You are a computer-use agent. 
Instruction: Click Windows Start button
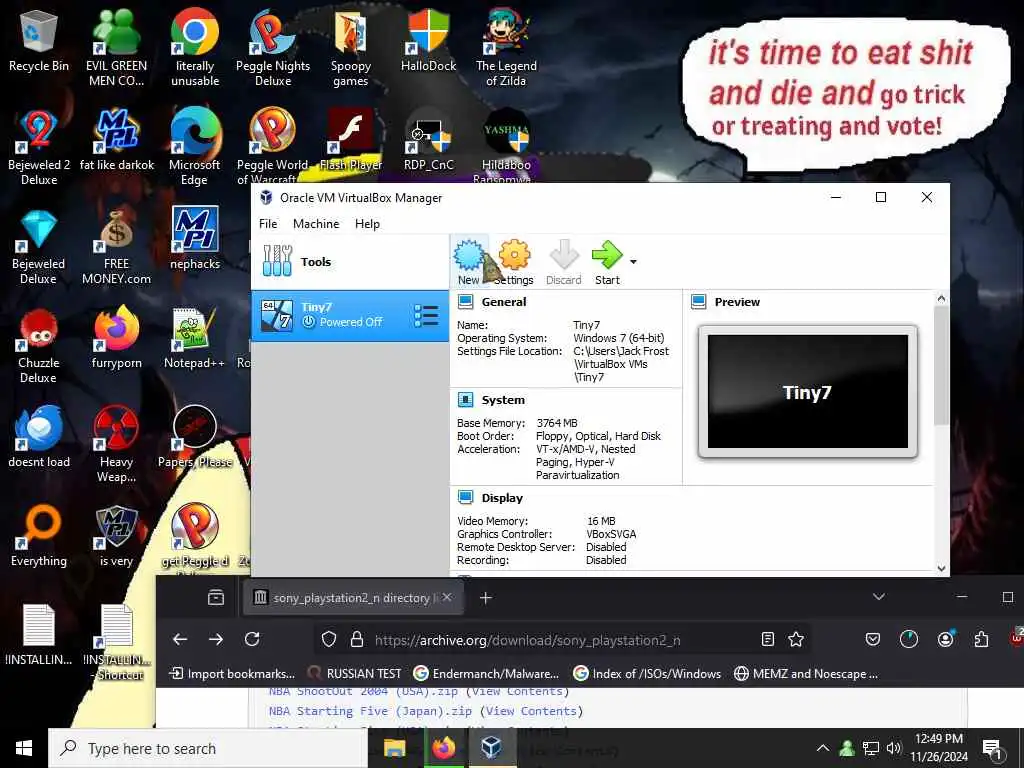[24, 748]
